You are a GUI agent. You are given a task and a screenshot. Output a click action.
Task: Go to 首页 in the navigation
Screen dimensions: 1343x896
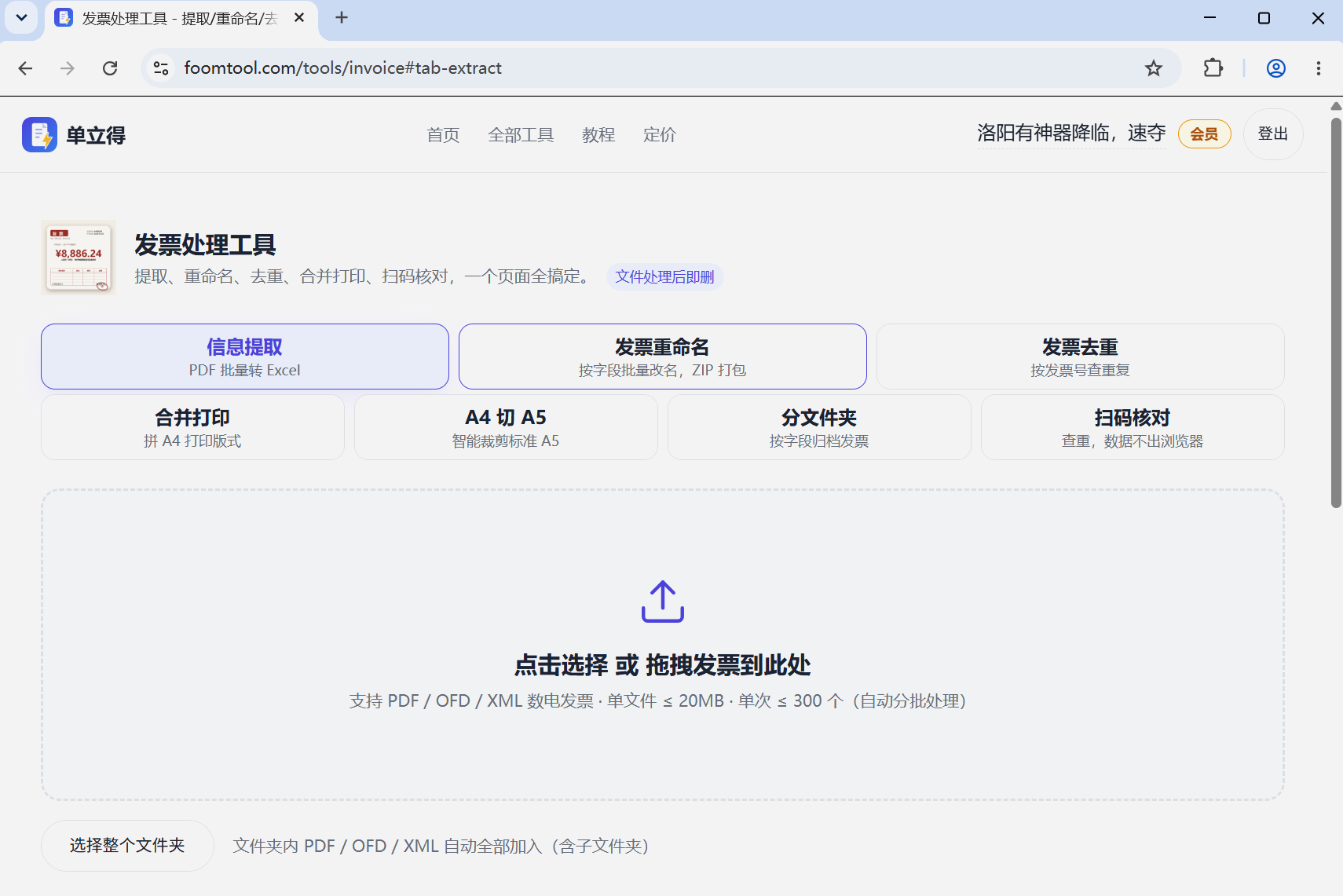tap(443, 135)
